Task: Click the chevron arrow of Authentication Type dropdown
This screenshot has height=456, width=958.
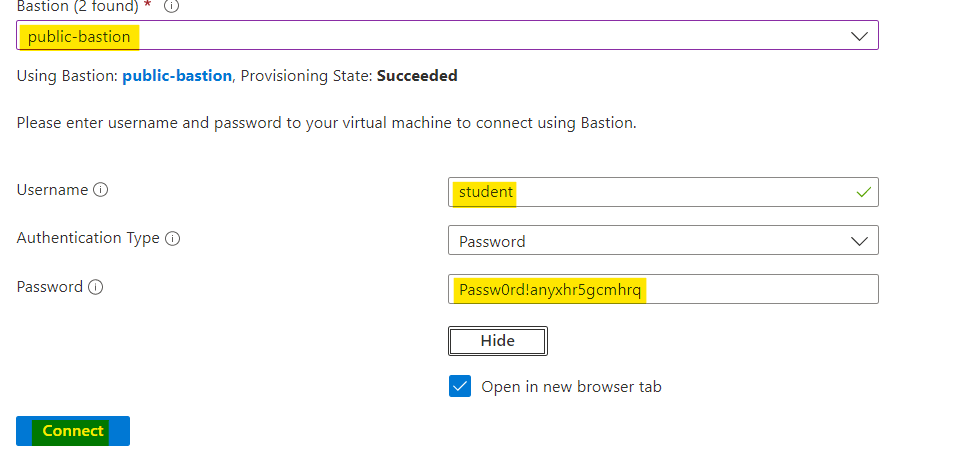Action: point(859,241)
